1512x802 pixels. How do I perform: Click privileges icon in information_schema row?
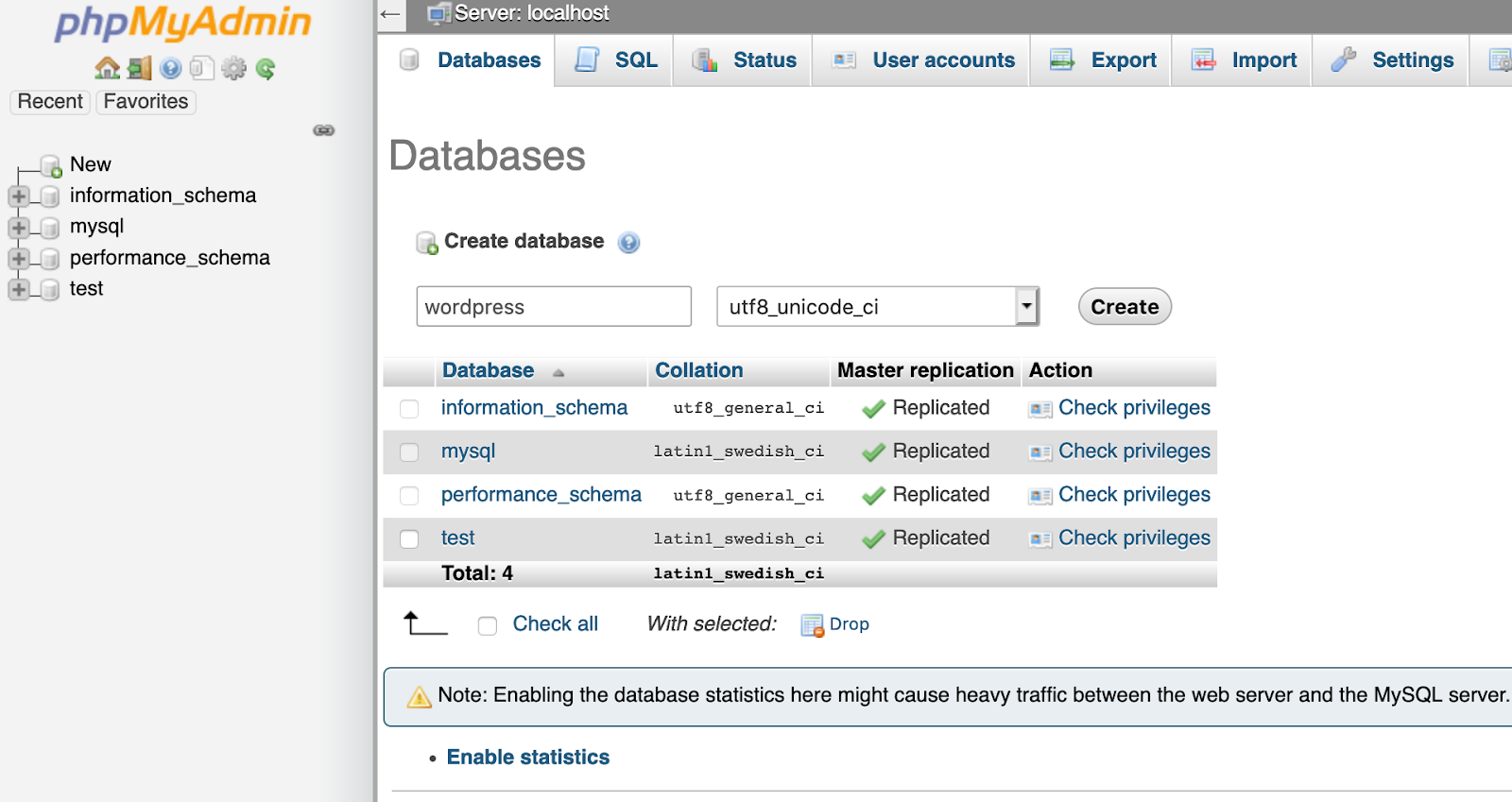(1040, 409)
